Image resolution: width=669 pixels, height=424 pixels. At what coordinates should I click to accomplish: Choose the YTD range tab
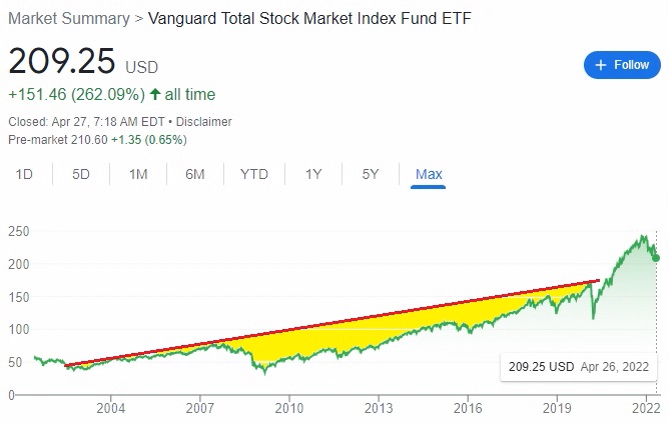point(254,174)
